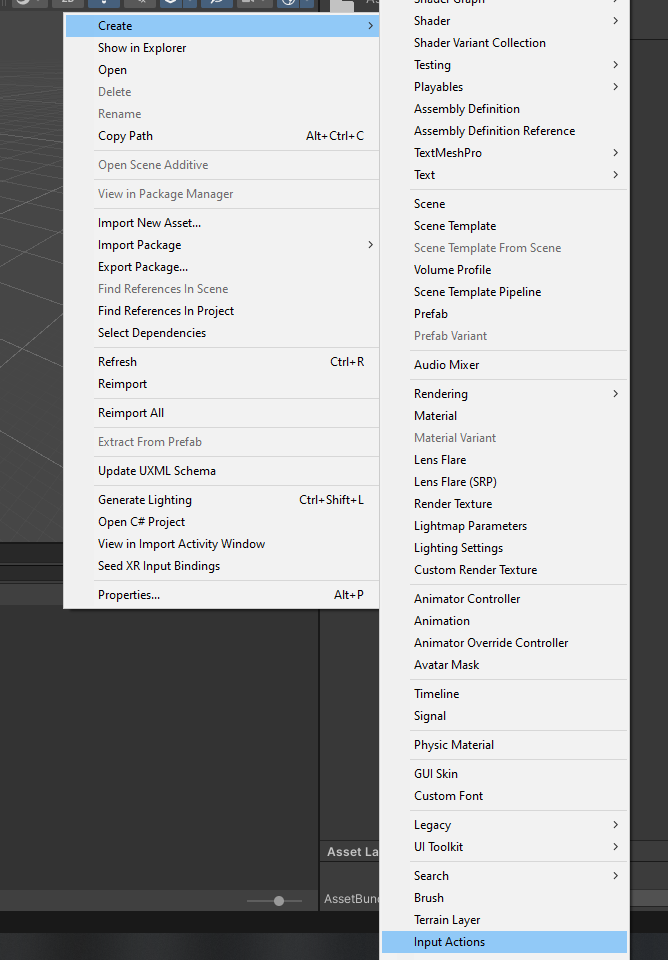
Task: Click the Show in Explorer menu entry
Action: [x=142, y=48]
